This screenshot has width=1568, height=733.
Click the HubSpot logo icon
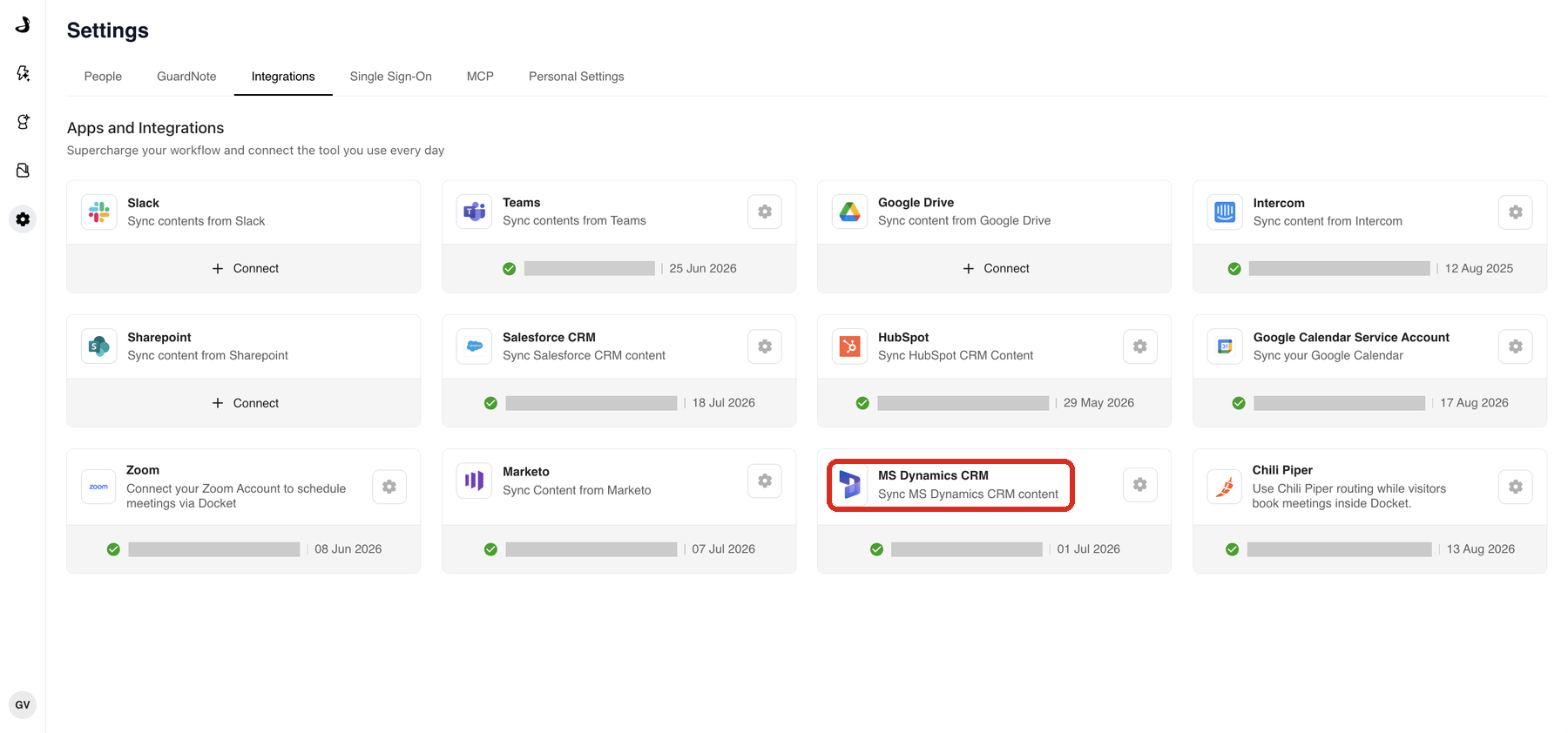pyautogui.click(x=850, y=346)
